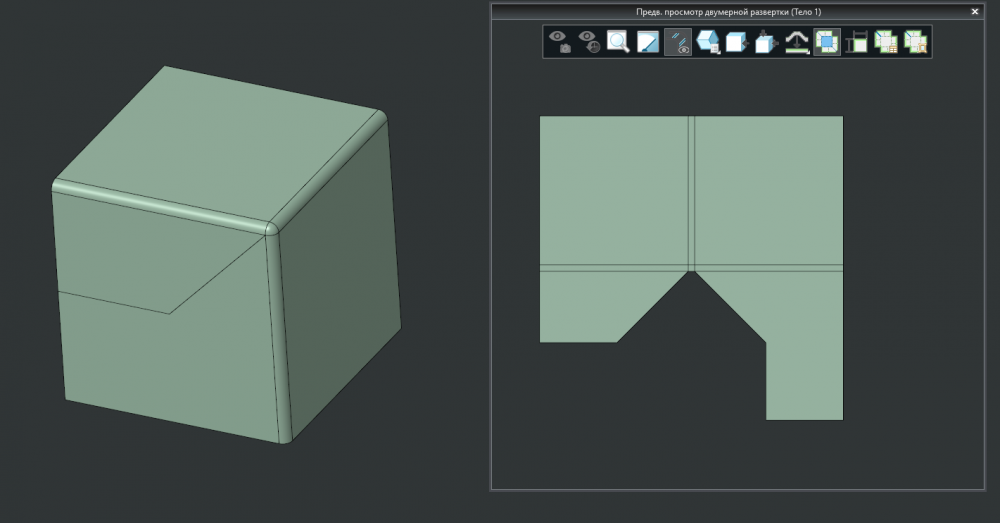Click the cube with single left arrow icon
1000x523 pixels.
[x=737, y=42]
